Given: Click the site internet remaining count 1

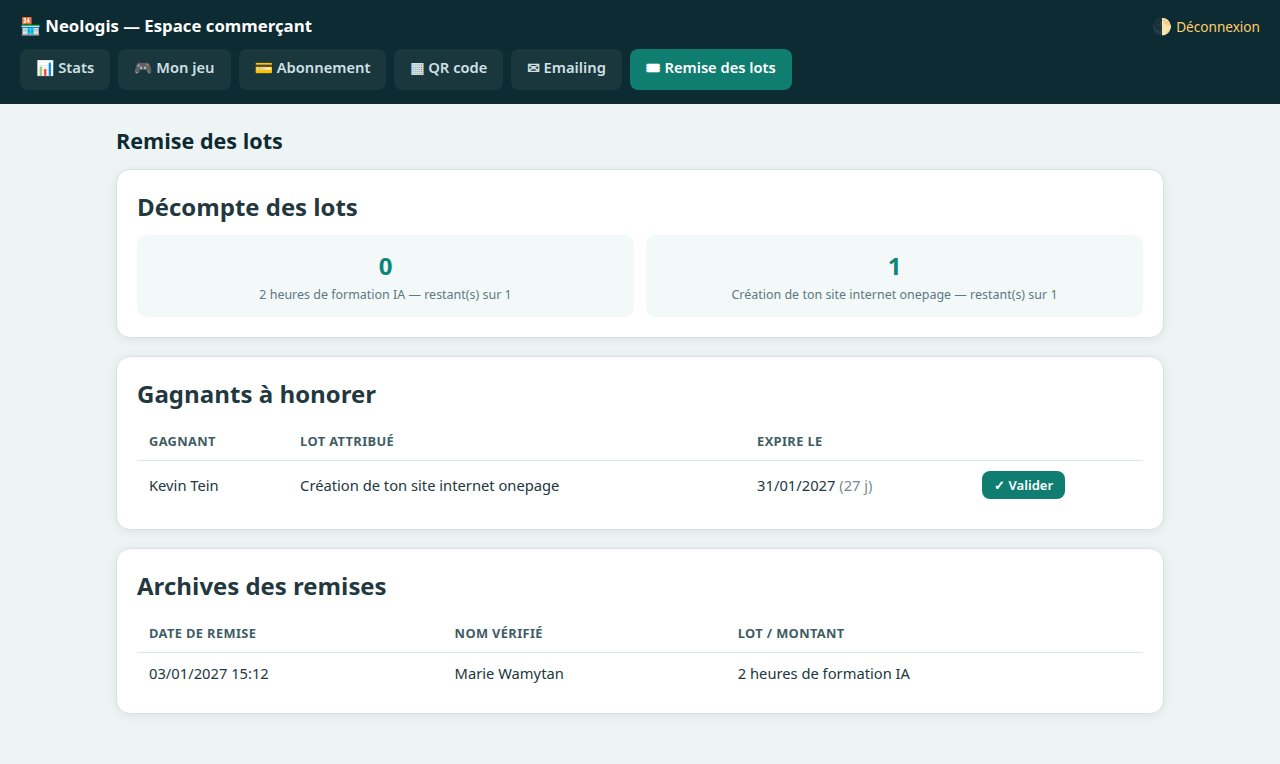Looking at the screenshot, I should click(894, 266).
